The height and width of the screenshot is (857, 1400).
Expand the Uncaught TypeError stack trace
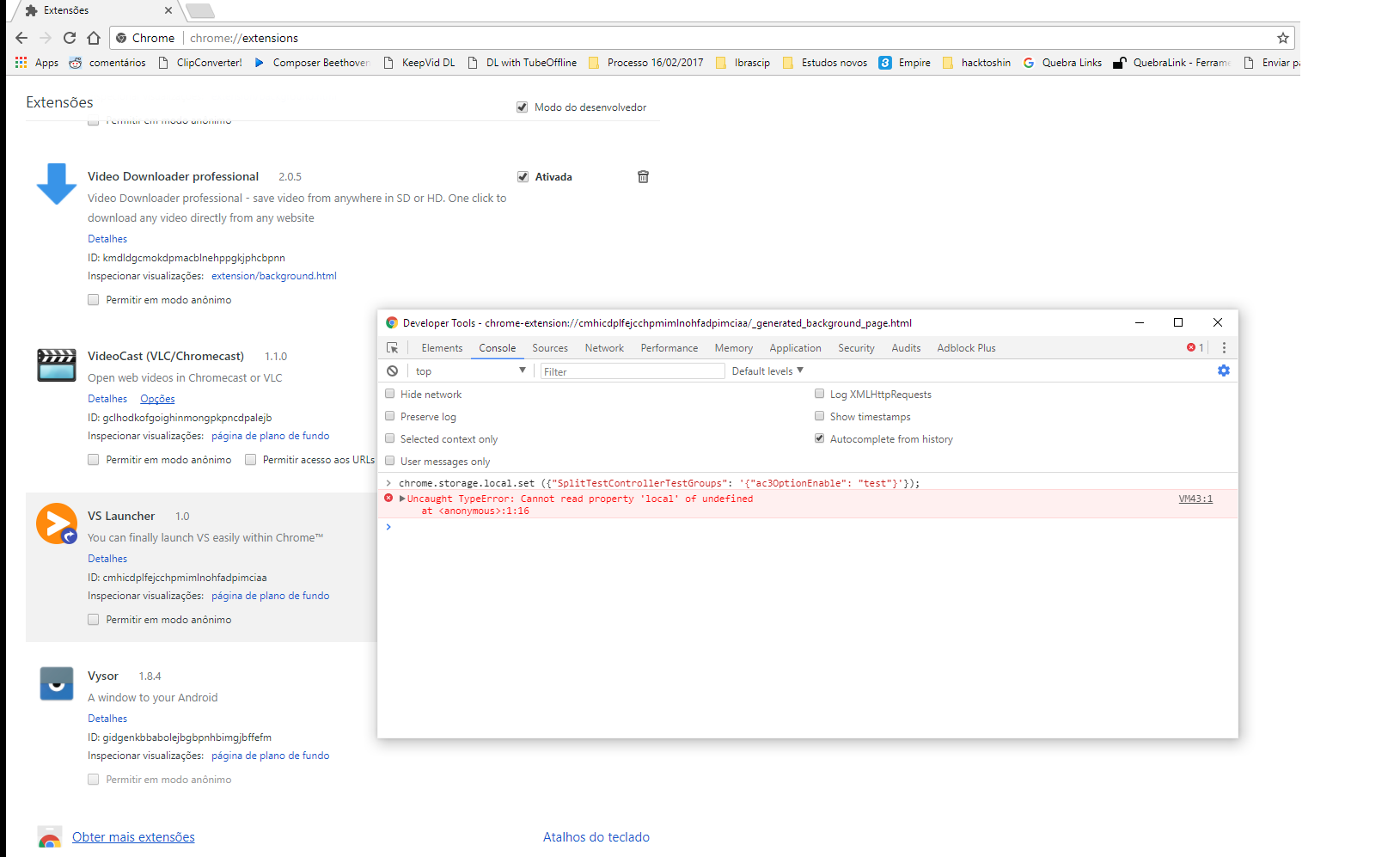[x=402, y=499]
